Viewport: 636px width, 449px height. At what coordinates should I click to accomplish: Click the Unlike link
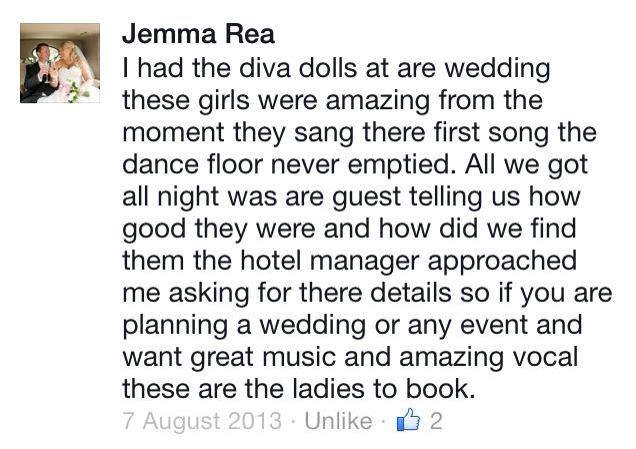tap(338, 421)
